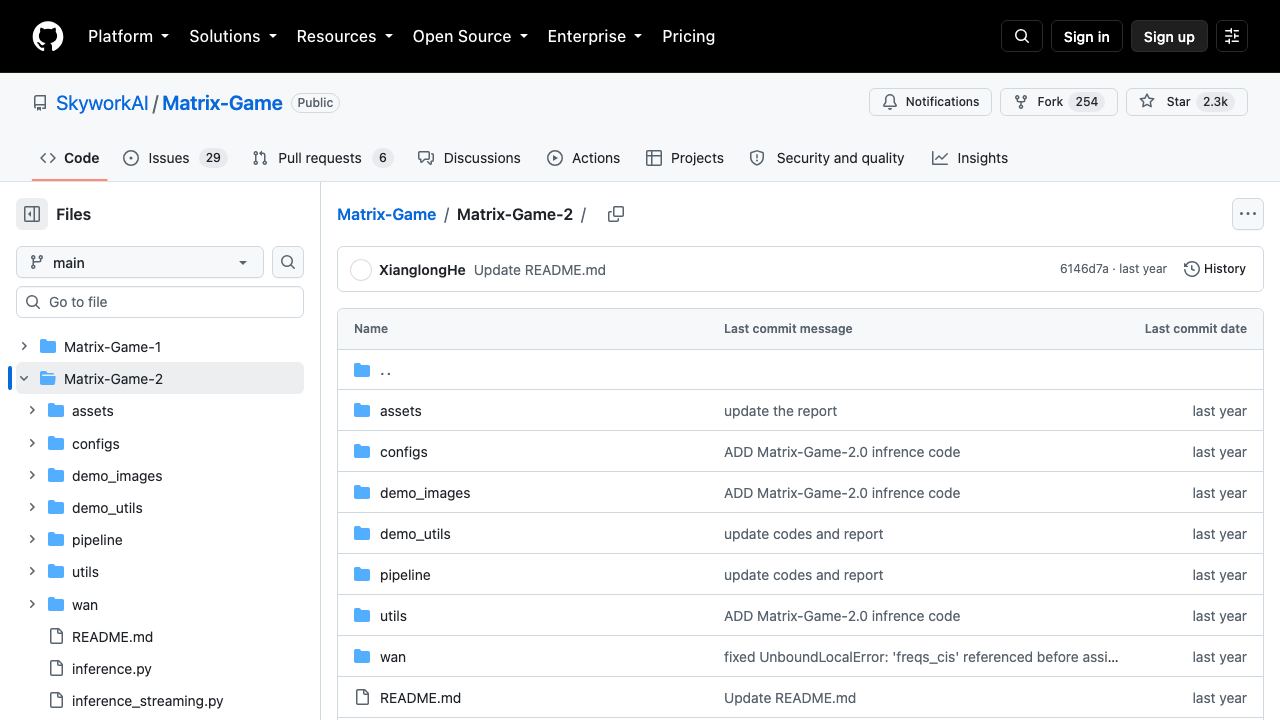1280x720 pixels.
Task: Switch to the Discussions tab
Action: [469, 158]
